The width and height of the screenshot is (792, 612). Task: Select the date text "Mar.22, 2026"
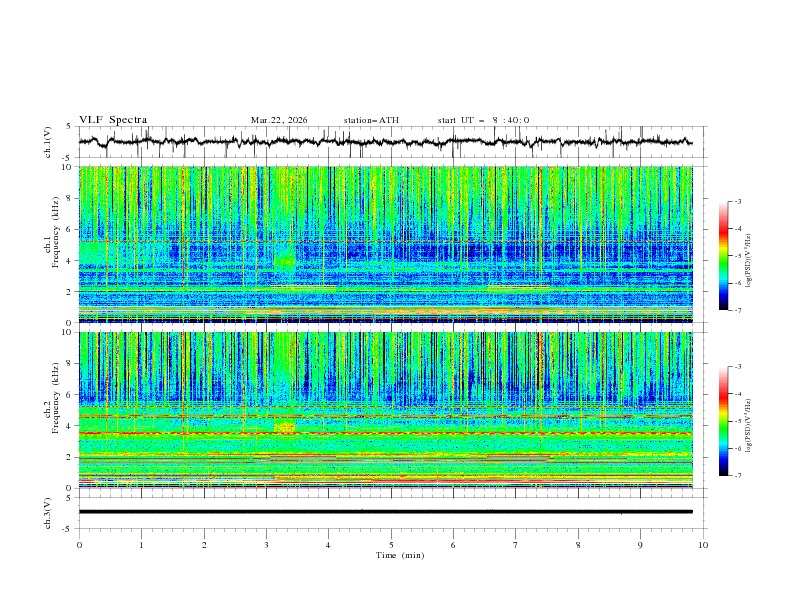coord(279,120)
